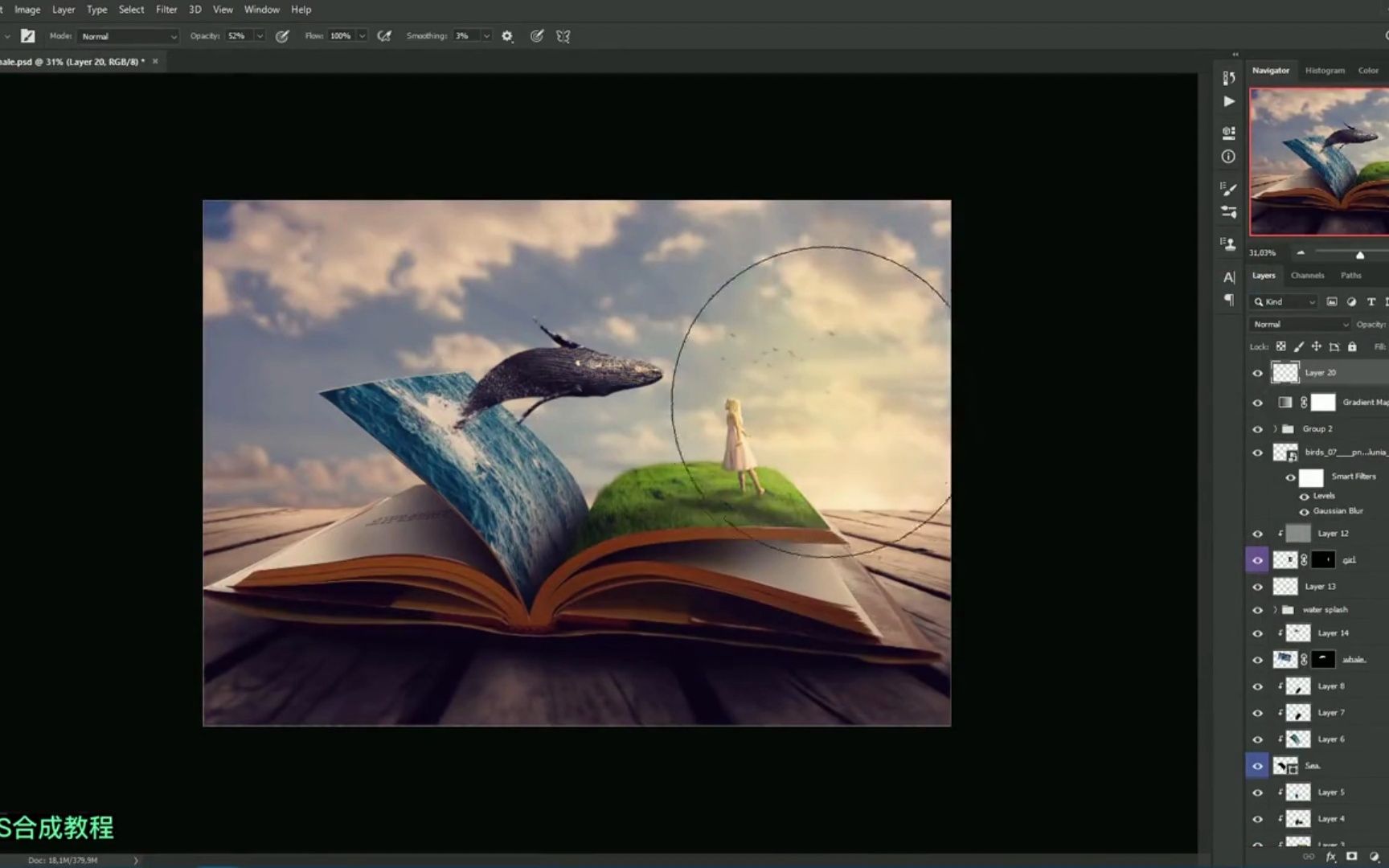The width and height of the screenshot is (1389, 868).
Task: Filter layers by adjustment layers icon
Action: click(x=1351, y=301)
